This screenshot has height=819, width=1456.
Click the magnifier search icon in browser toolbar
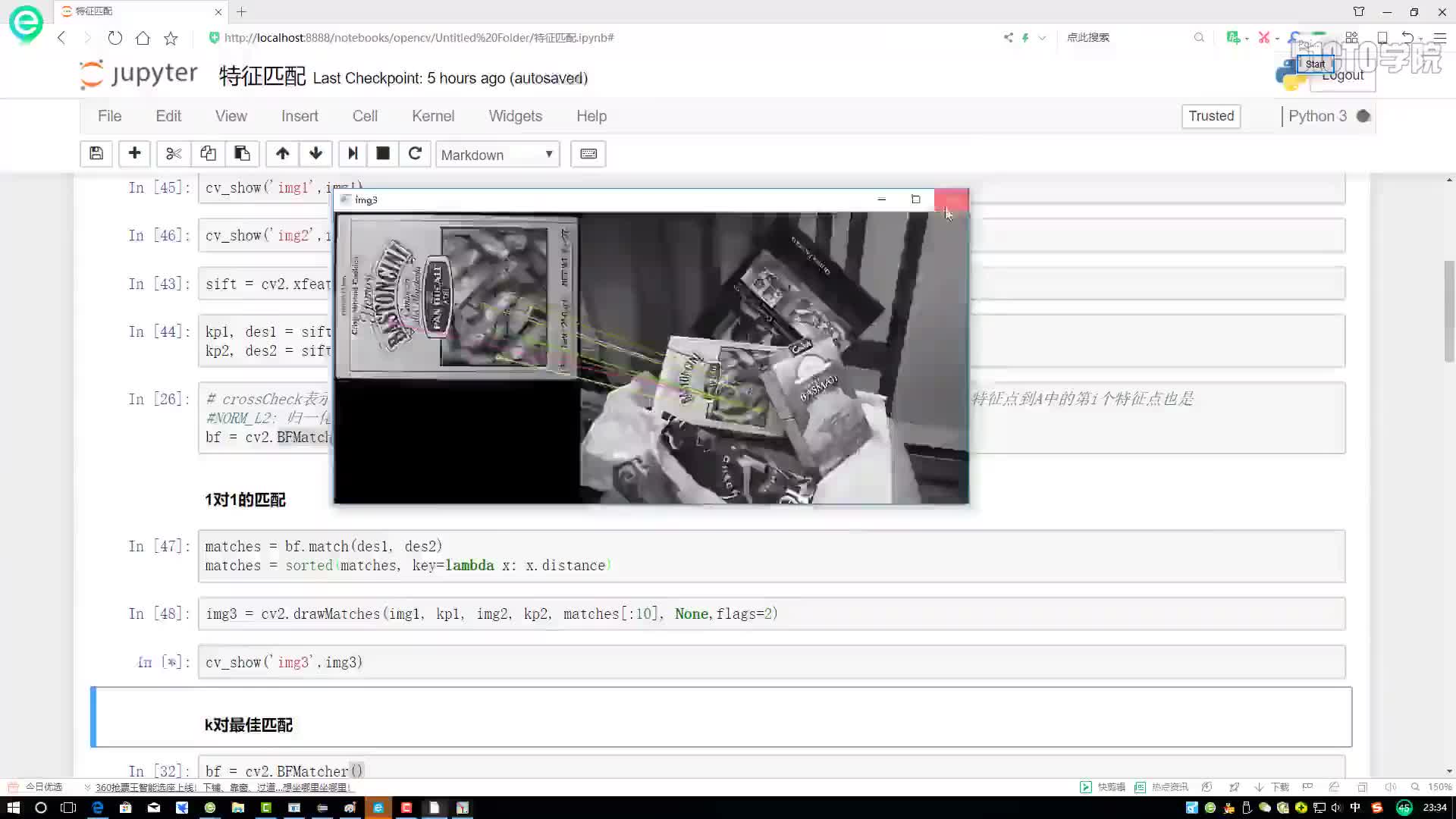(x=1199, y=37)
